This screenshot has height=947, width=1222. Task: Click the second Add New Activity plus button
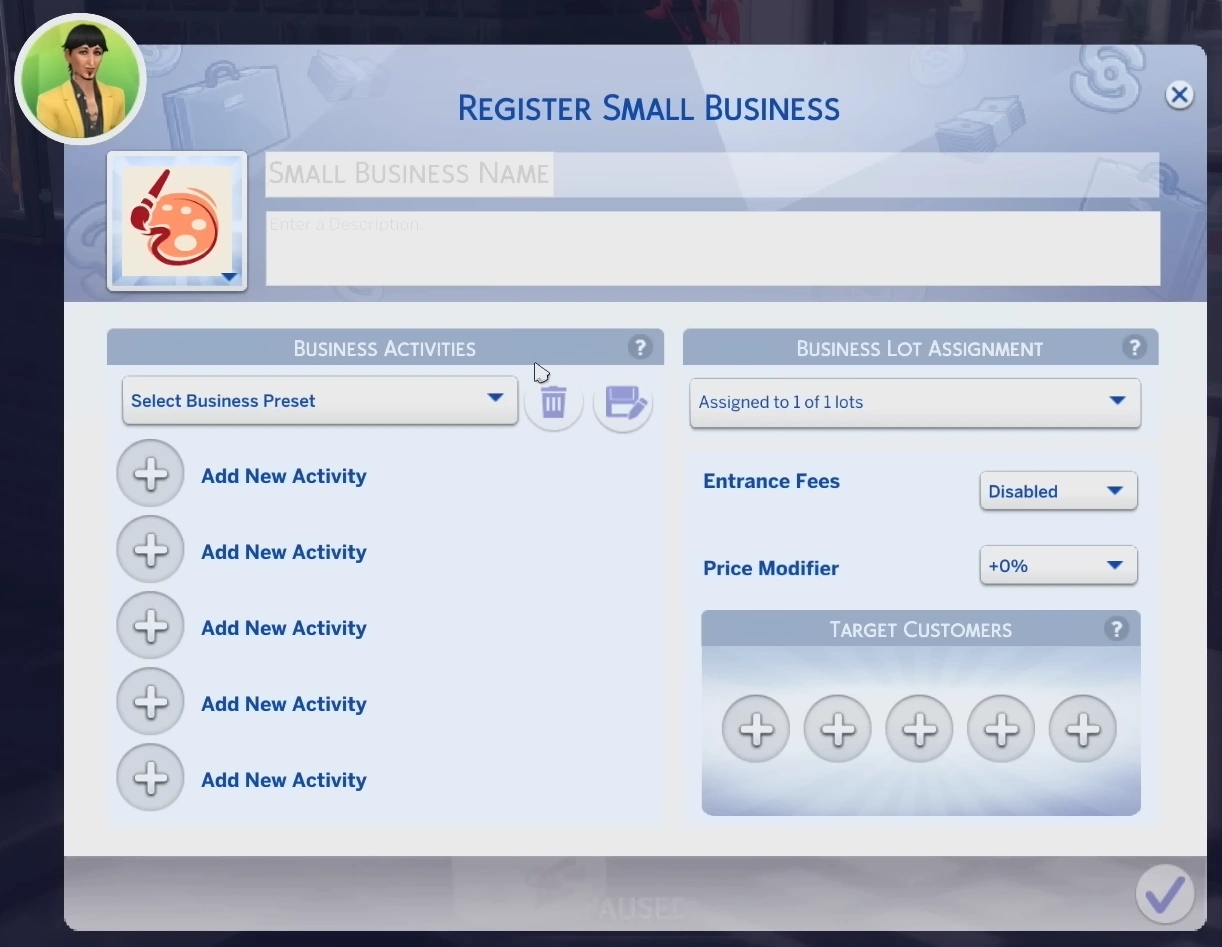pos(151,550)
